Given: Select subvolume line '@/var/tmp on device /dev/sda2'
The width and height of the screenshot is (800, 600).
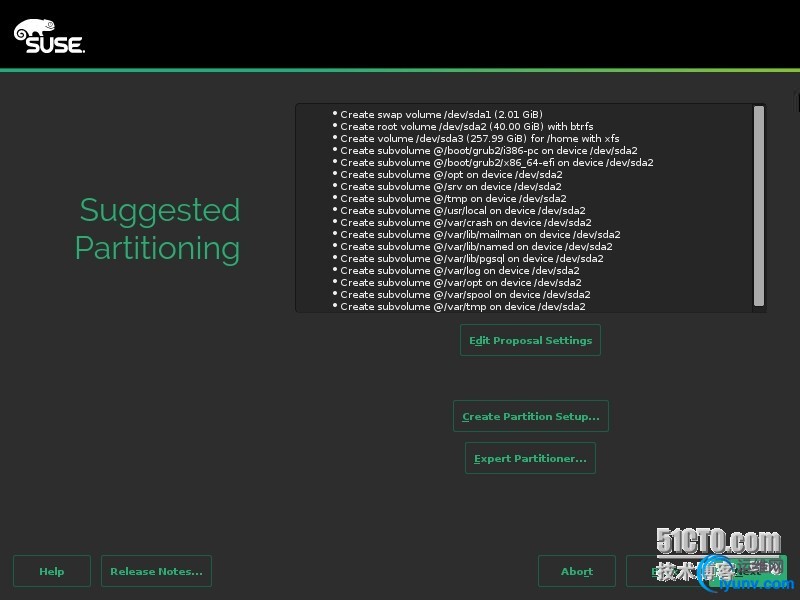Looking at the screenshot, I should click(463, 307).
